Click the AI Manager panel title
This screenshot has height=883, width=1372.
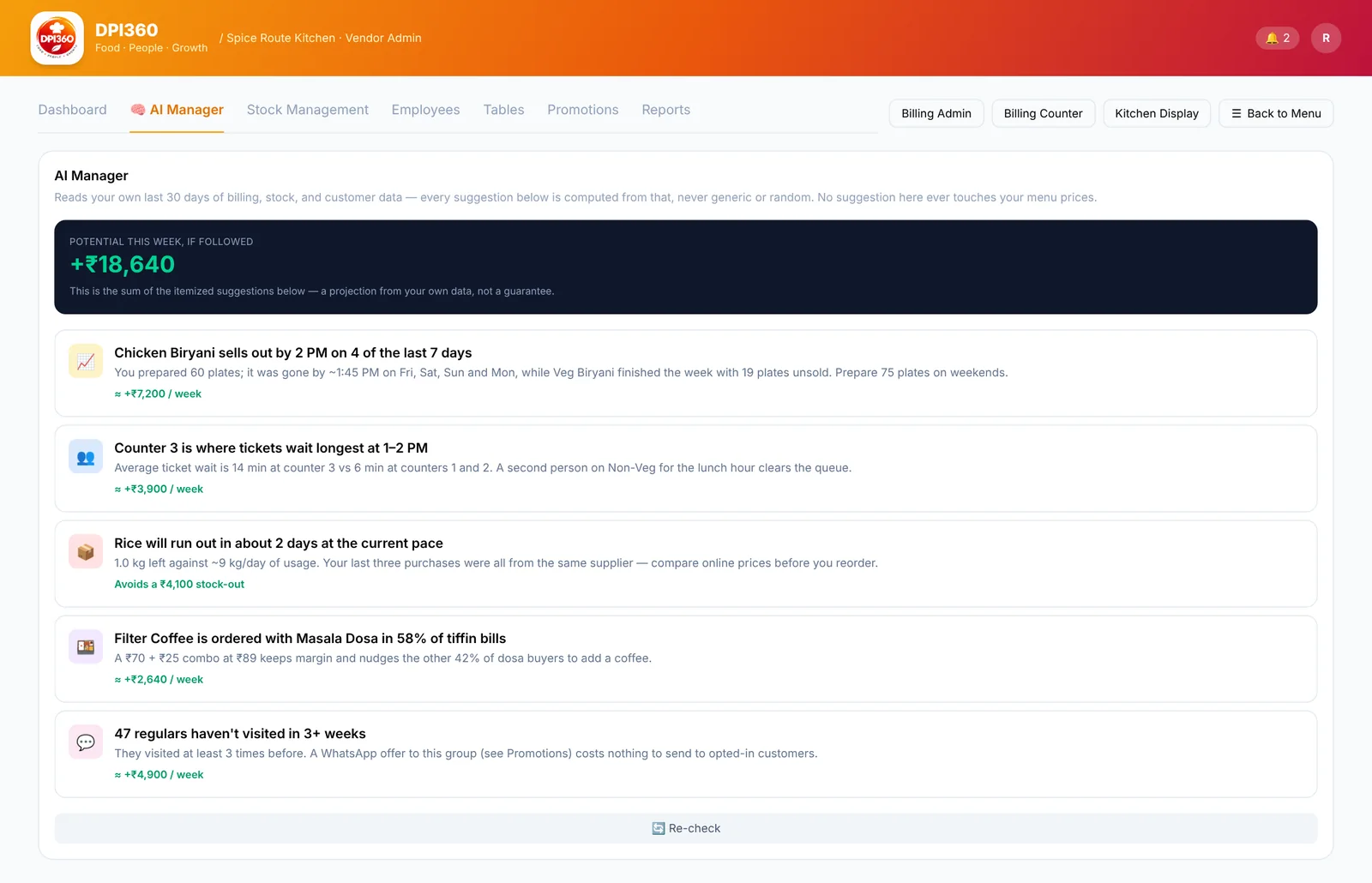[x=92, y=176]
